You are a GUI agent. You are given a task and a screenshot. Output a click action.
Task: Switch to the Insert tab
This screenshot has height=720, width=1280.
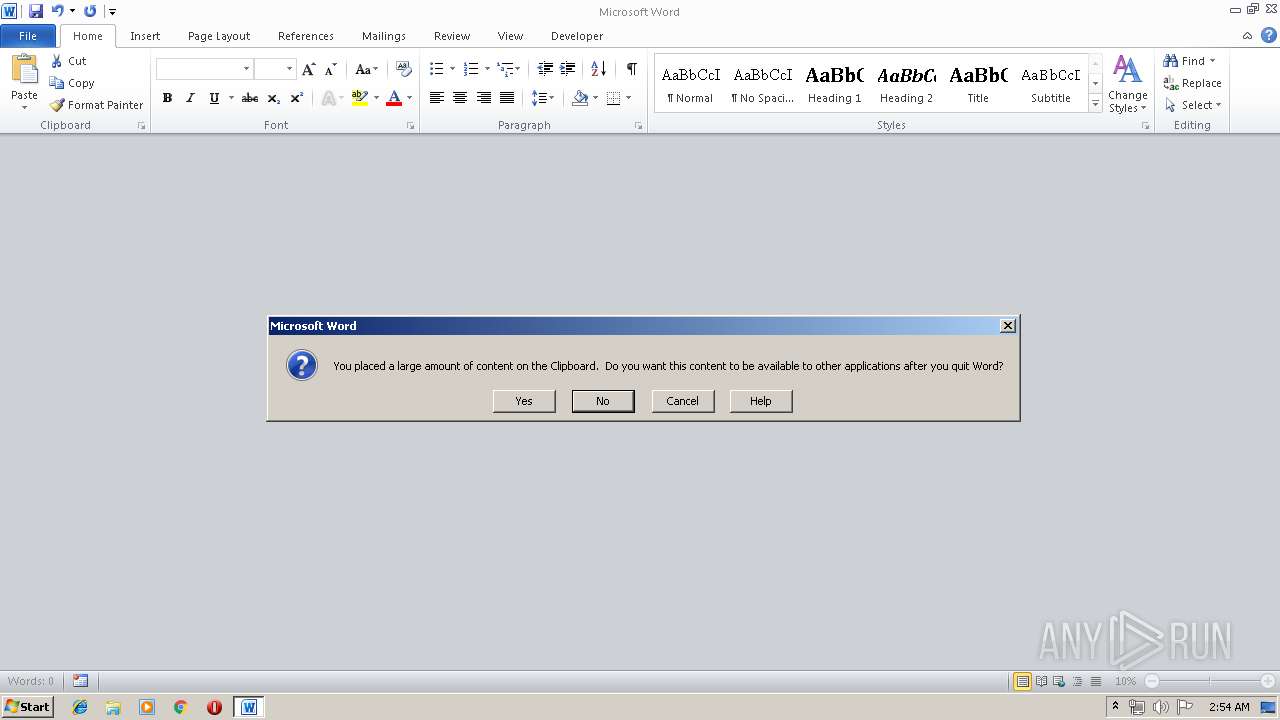coord(145,36)
